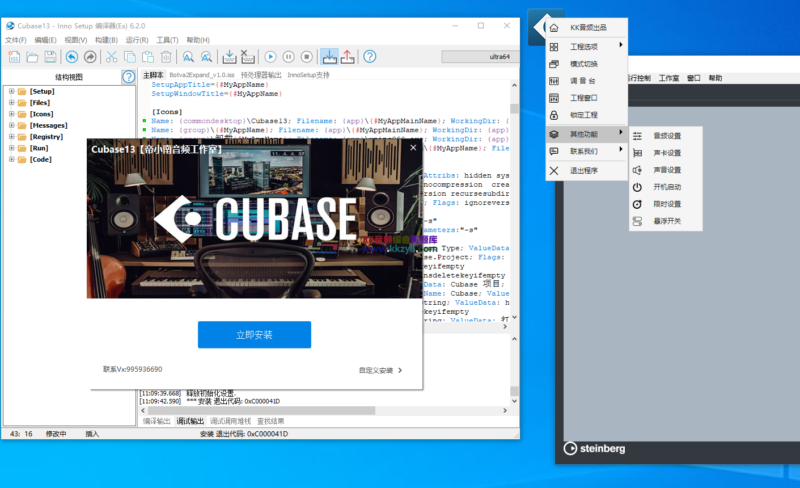Select 开机启动 power entry
Screen dimensions: 800x488
666,187
